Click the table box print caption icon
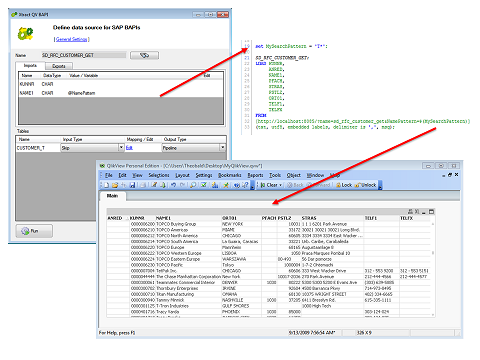 [410, 212]
